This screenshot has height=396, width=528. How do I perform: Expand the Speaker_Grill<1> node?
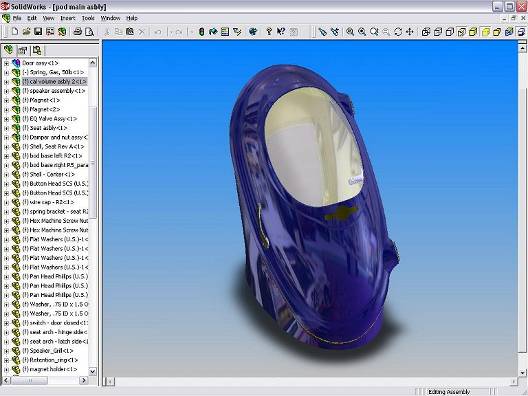click(6, 351)
